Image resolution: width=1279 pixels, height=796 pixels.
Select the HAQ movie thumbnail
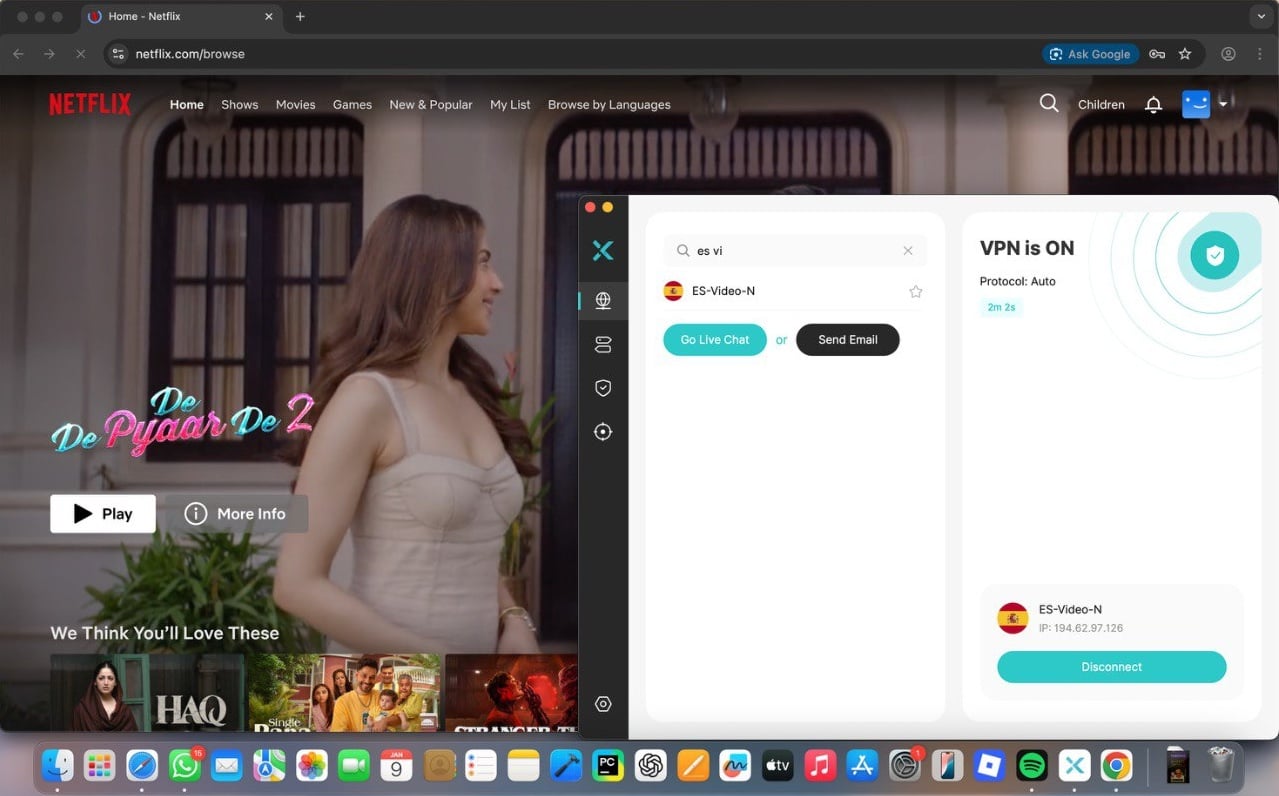point(147,692)
